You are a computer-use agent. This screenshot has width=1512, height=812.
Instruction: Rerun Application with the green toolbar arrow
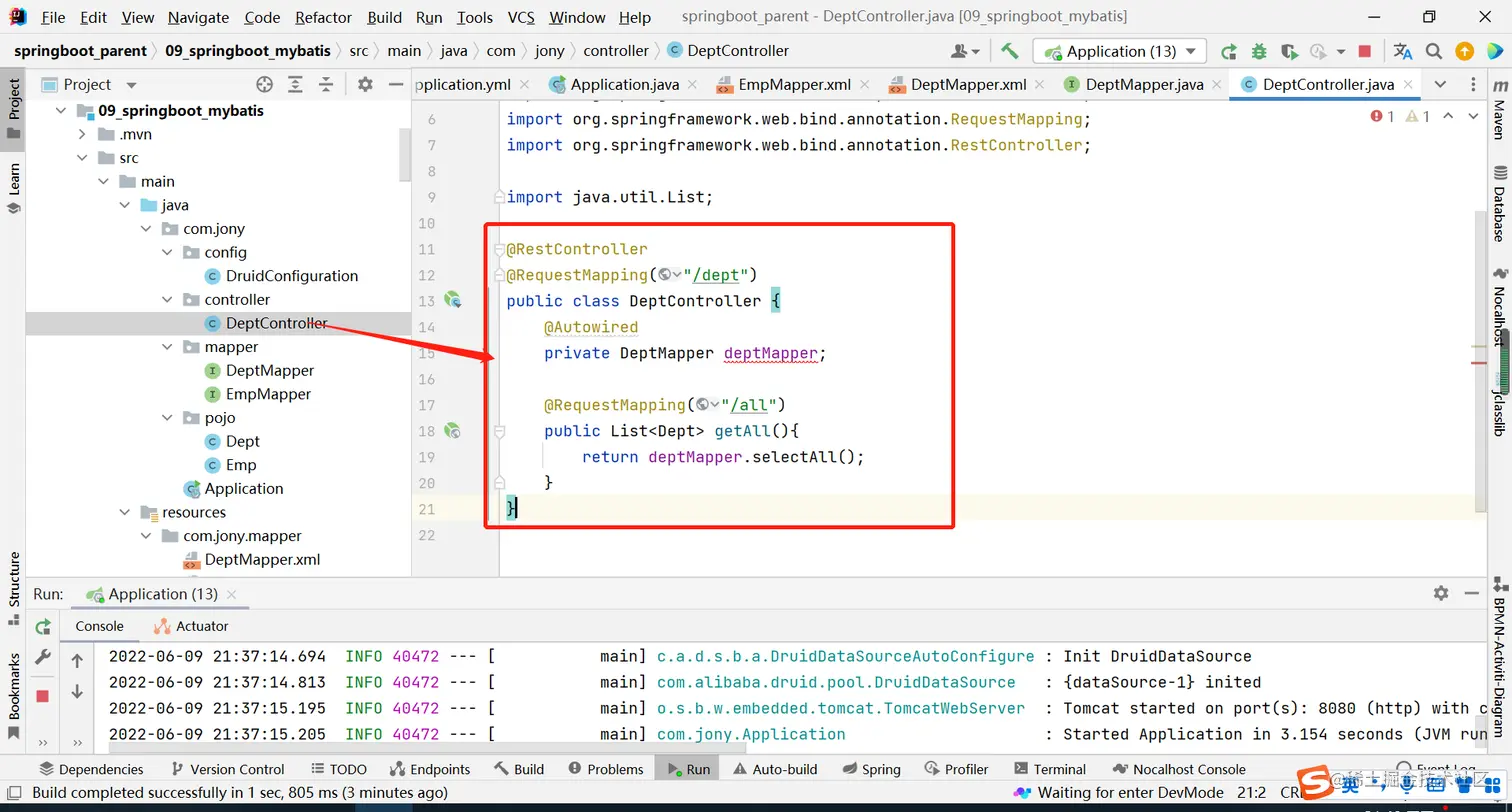[x=1229, y=51]
